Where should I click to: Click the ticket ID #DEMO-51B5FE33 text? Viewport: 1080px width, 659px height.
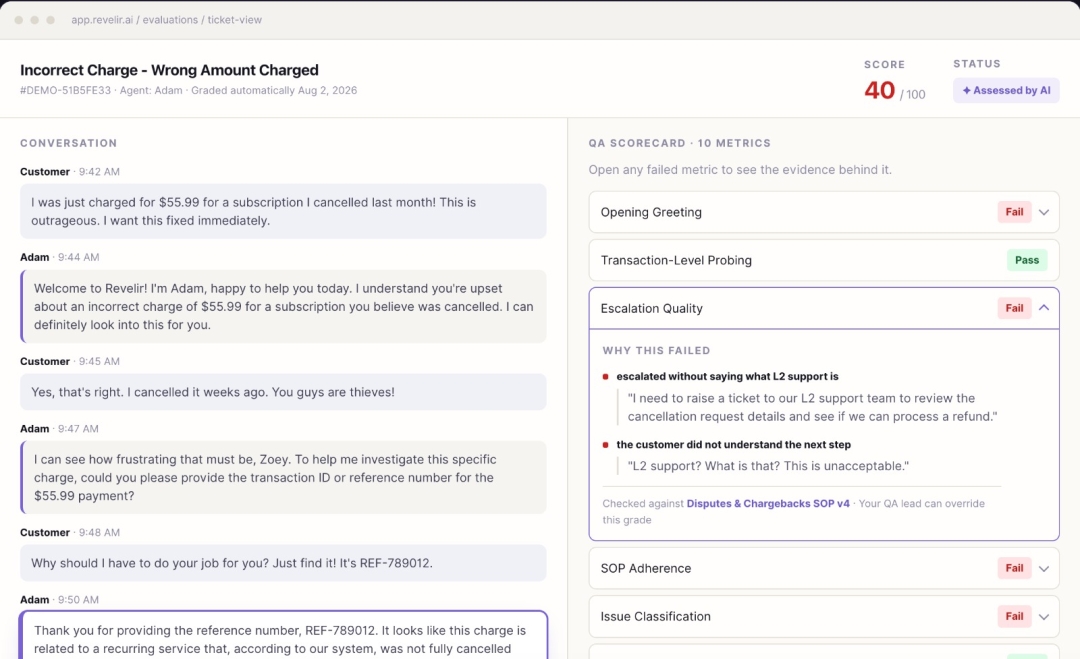pos(65,90)
